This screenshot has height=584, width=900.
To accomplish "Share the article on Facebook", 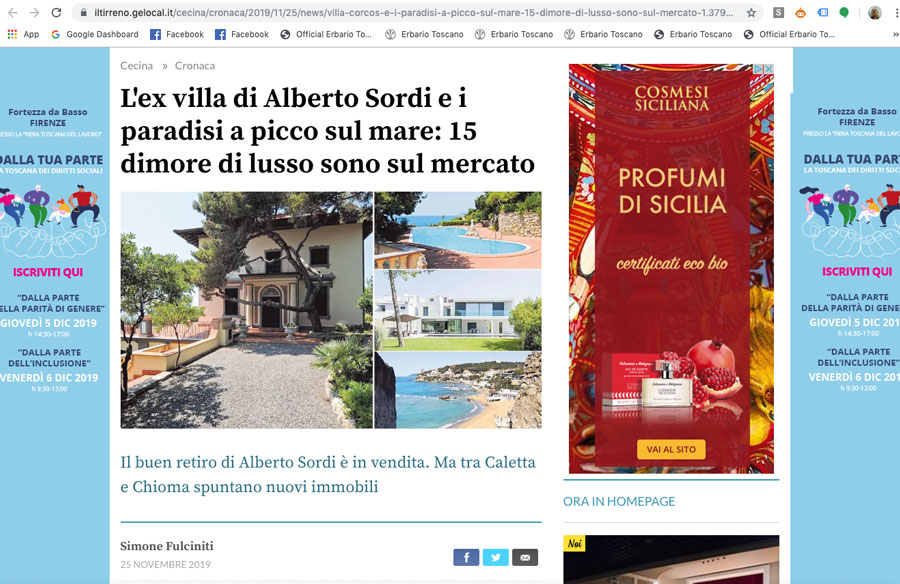I will point(466,557).
